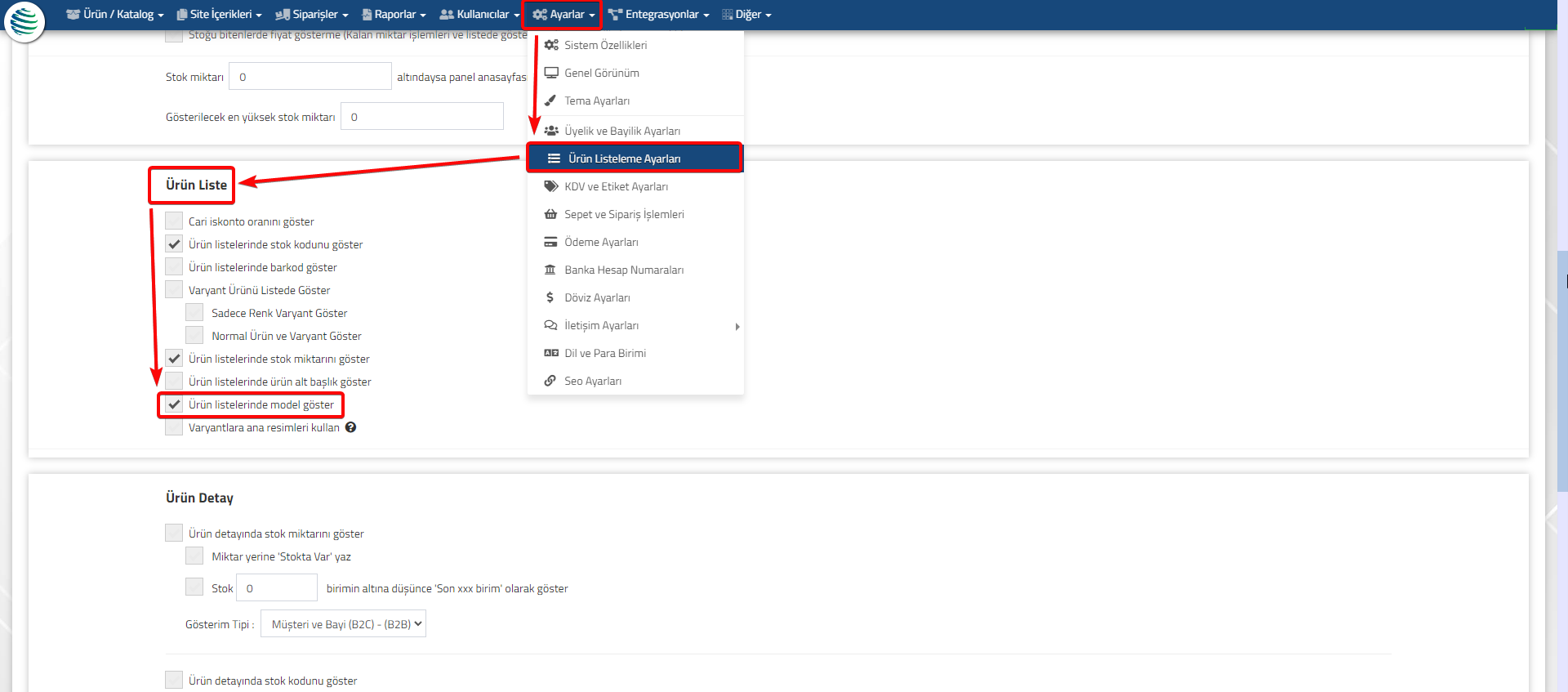Check Ürün detayında stok kodunu göster
1568x692 pixels.
(174, 680)
